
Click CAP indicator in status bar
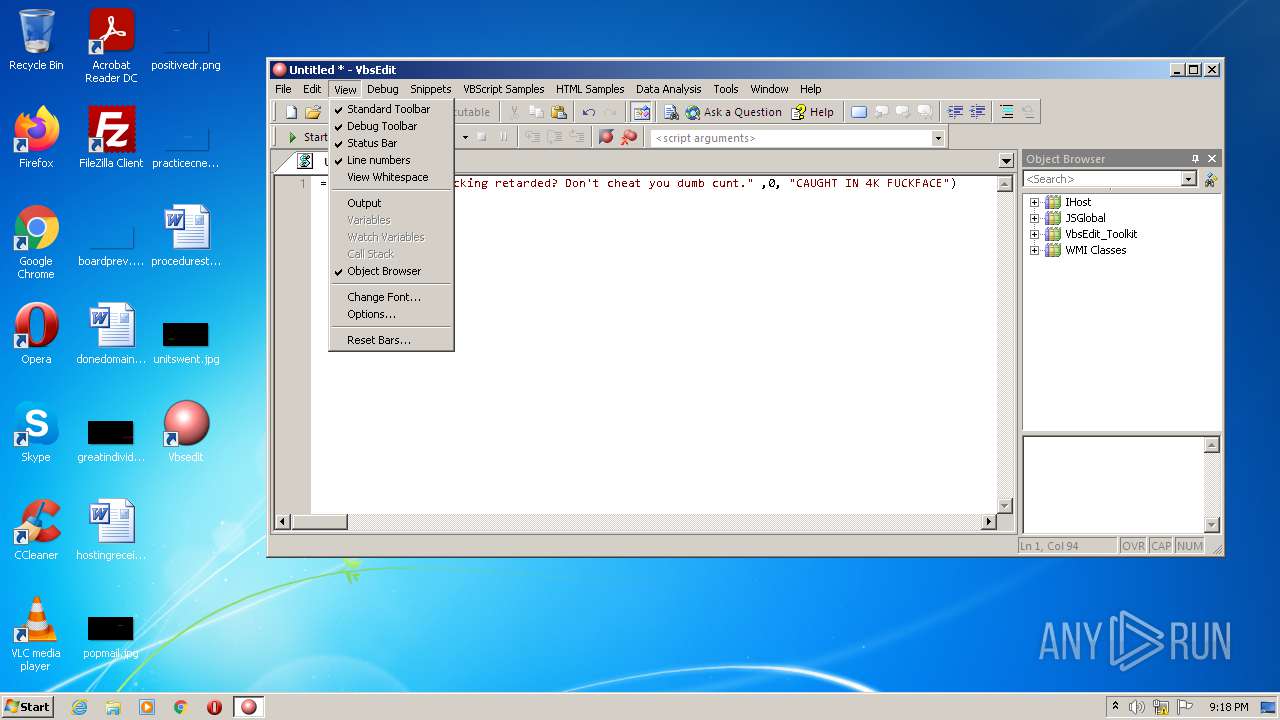coord(1161,546)
